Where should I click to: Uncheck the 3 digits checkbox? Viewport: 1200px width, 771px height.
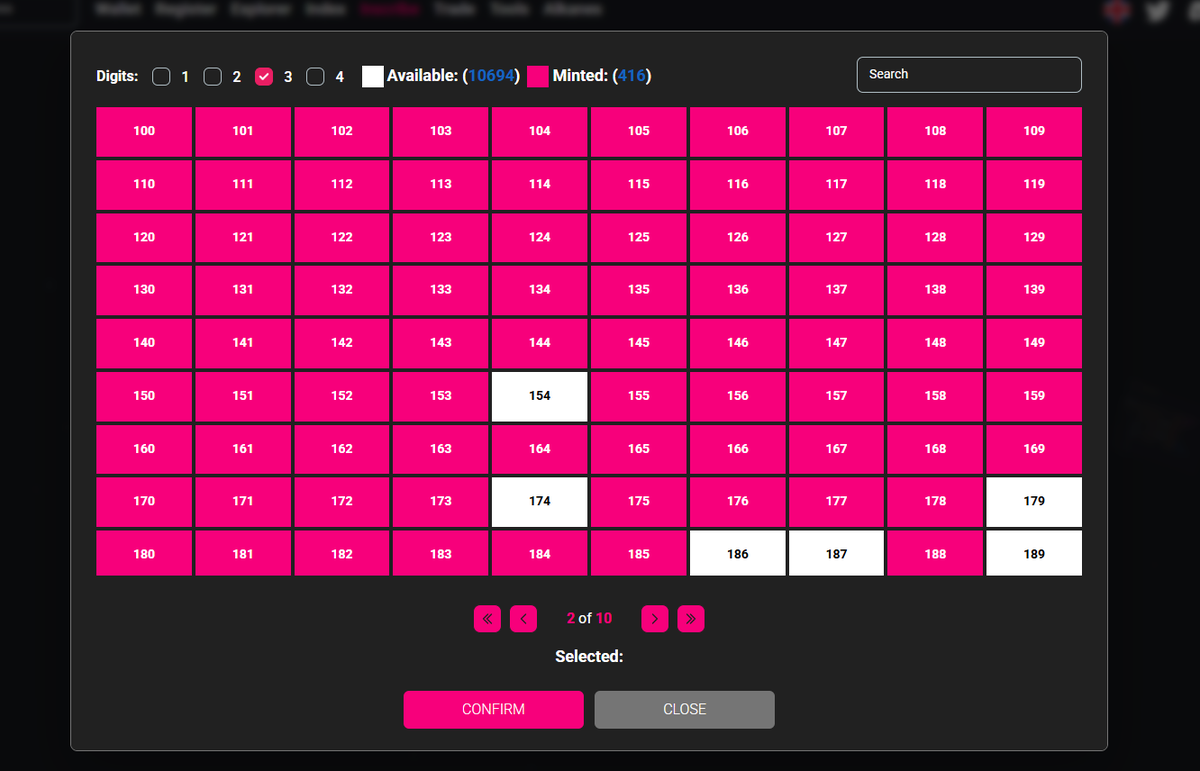coord(264,77)
